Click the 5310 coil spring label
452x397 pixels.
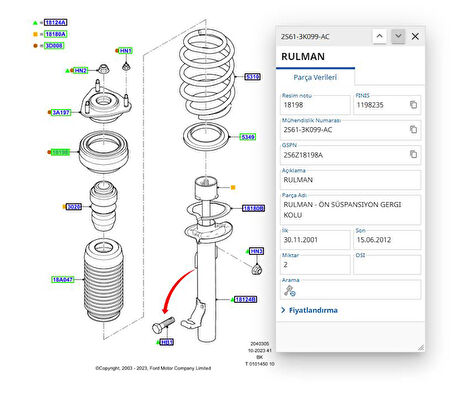252,77
